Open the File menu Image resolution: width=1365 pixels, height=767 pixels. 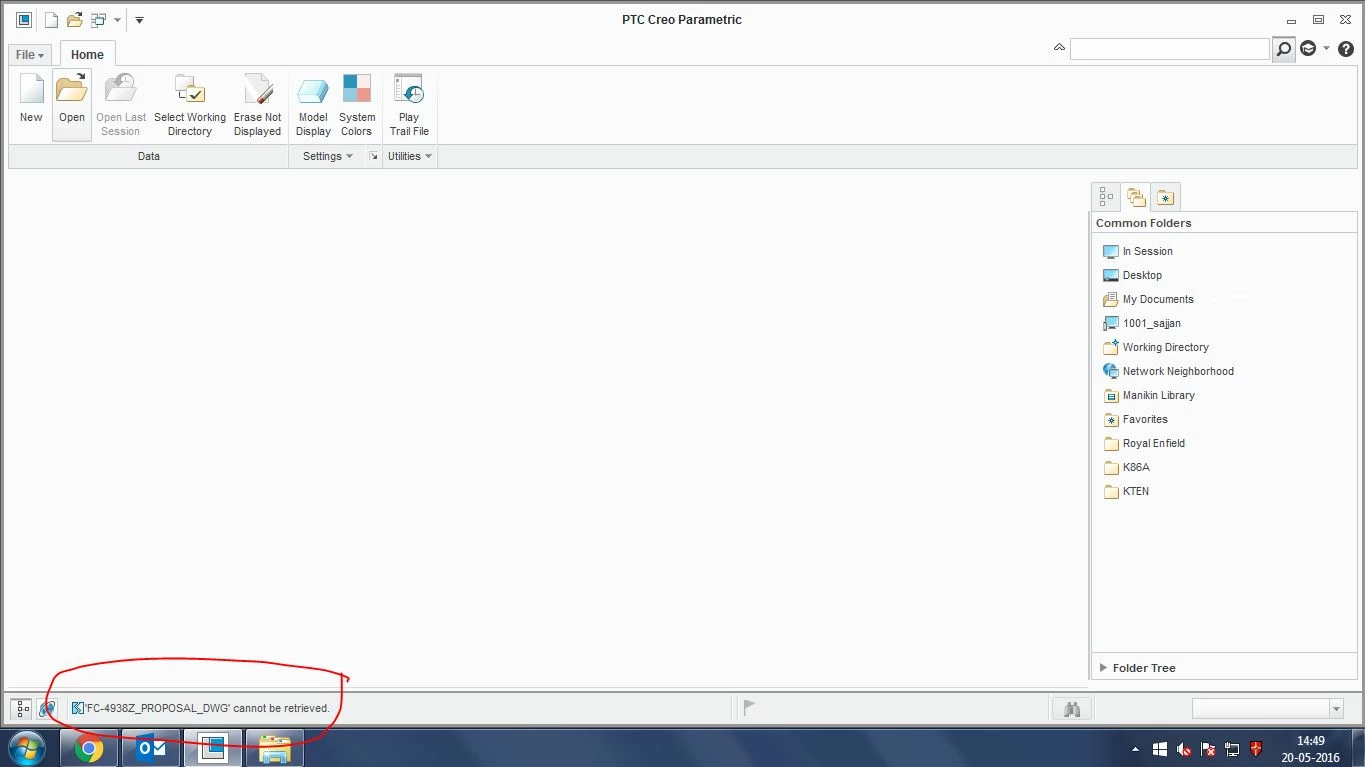coord(29,55)
